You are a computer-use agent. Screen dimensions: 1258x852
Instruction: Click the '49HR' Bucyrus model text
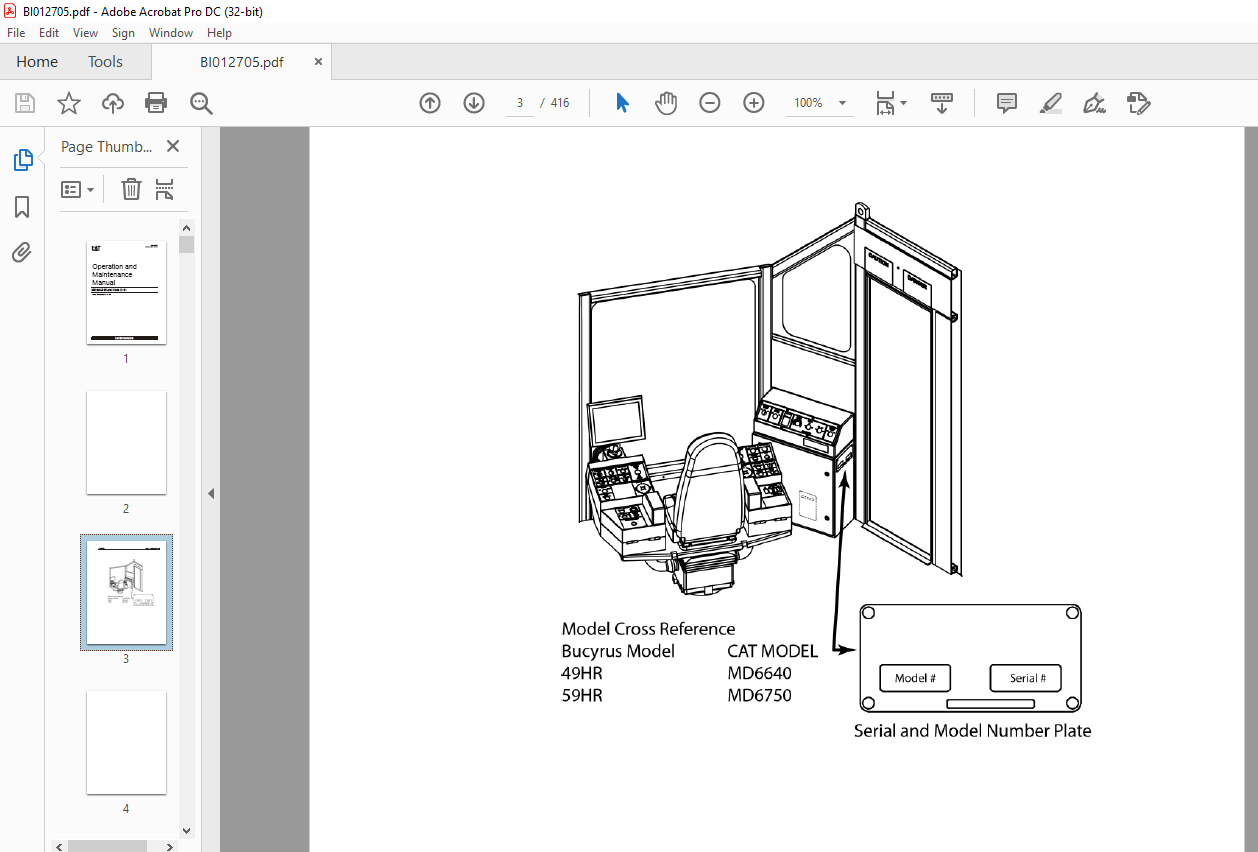pos(582,673)
